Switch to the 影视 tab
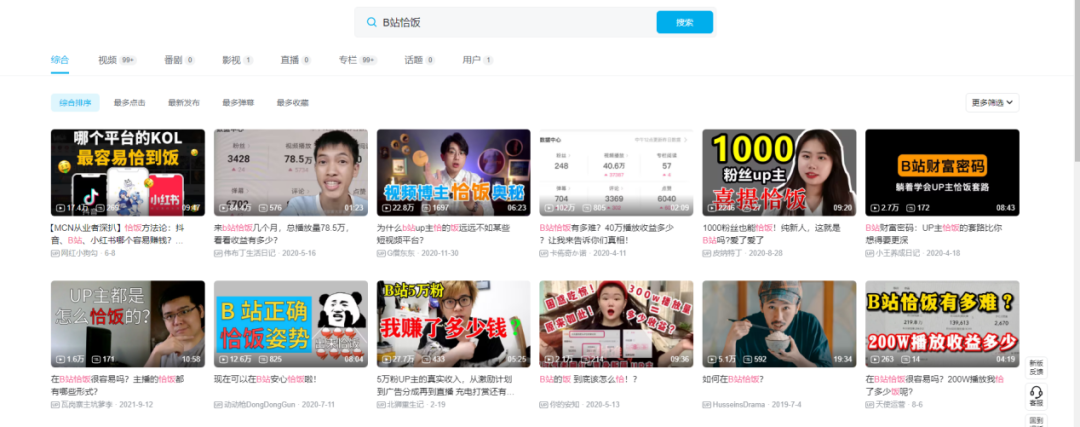 coord(237,60)
